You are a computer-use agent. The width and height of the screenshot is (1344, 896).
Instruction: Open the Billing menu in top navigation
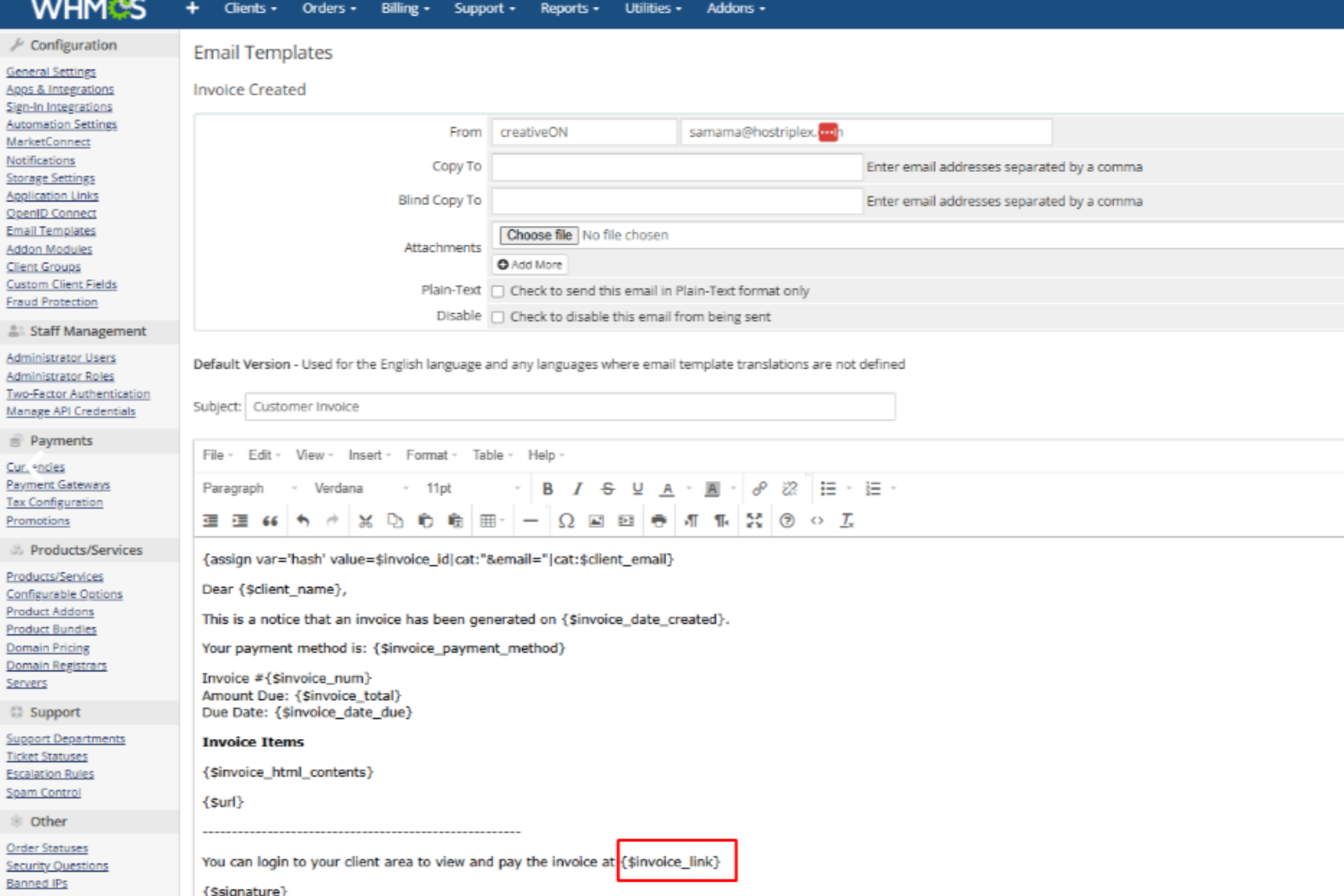click(x=405, y=9)
